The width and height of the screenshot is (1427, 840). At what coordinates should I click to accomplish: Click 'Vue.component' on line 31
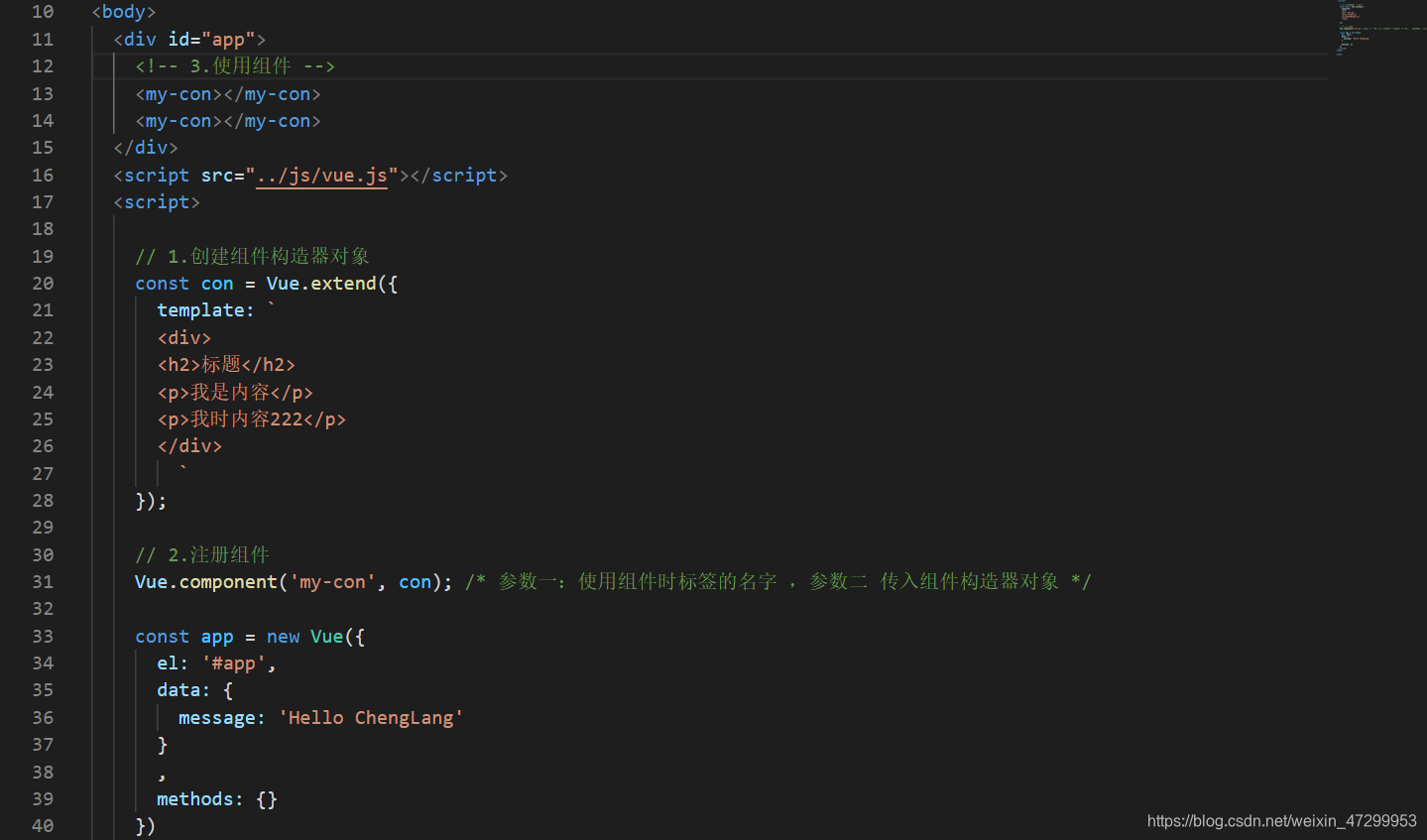(x=206, y=582)
